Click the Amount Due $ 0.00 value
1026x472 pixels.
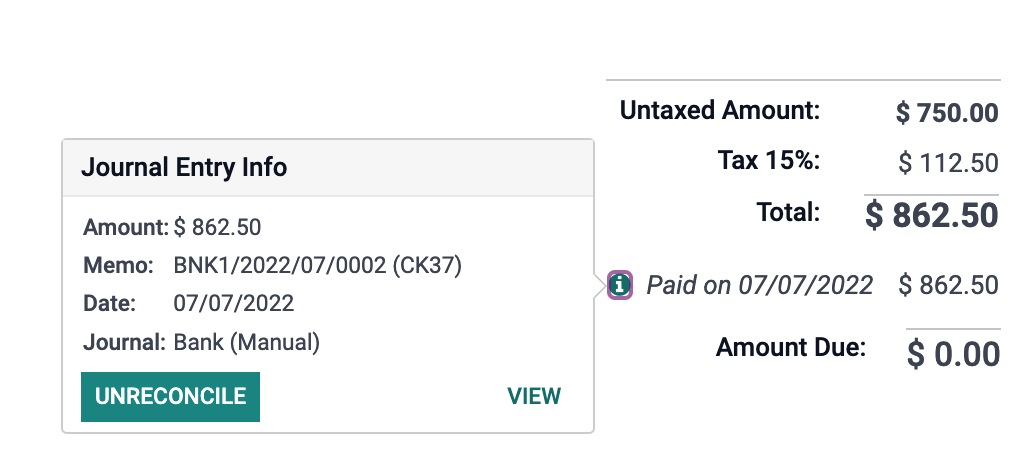click(x=953, y=354)
